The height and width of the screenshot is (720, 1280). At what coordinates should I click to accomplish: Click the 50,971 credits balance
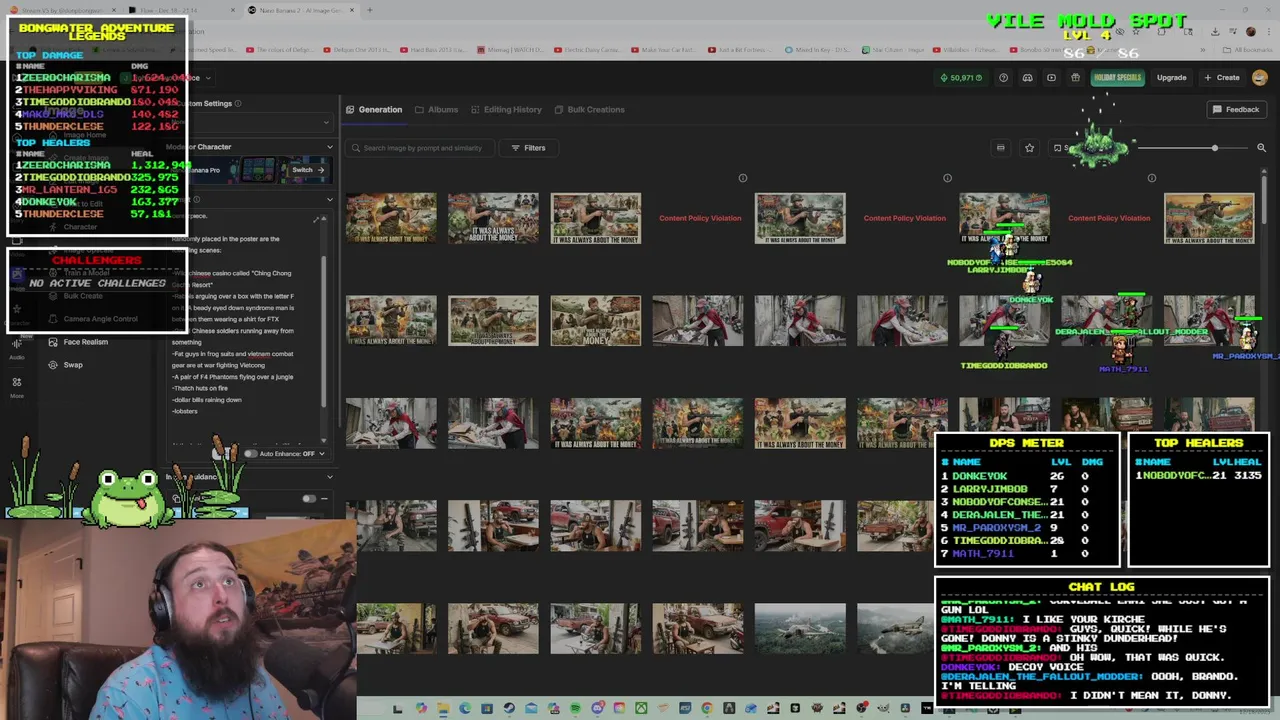click(x=961, y=78)
